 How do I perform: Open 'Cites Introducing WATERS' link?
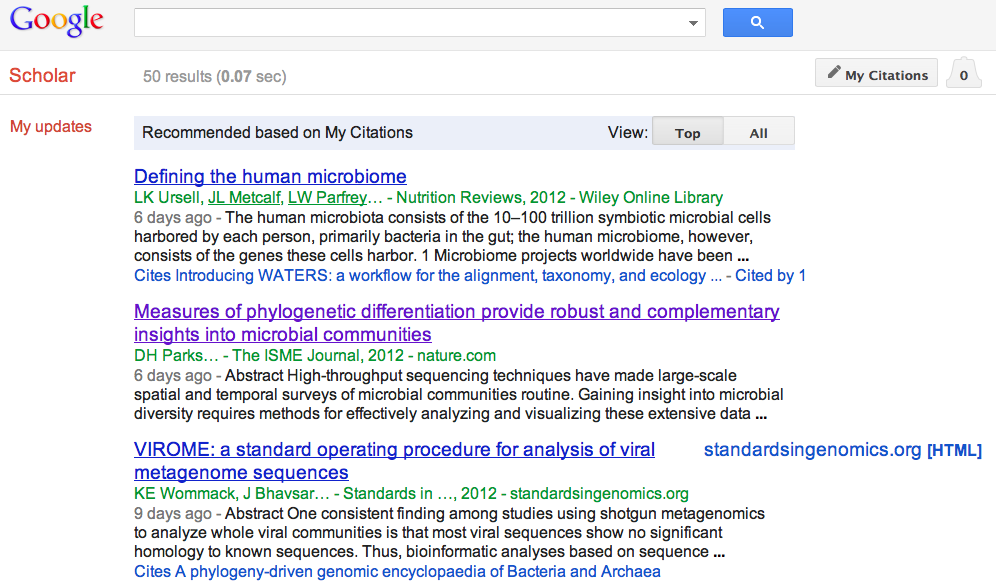pyautogui.click(x=427, y=276)
